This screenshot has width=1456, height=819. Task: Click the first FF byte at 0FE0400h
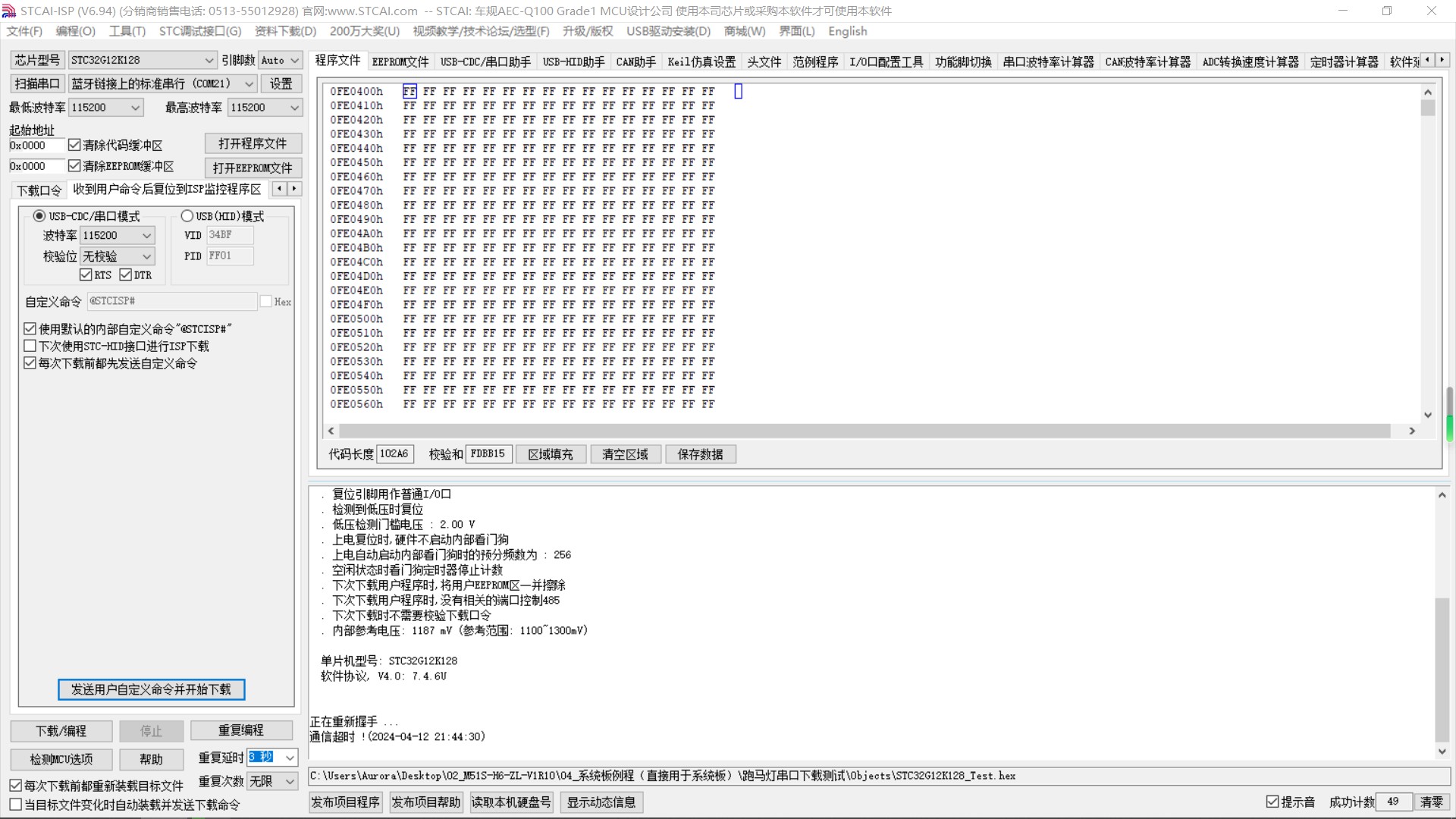click(409, 91)
